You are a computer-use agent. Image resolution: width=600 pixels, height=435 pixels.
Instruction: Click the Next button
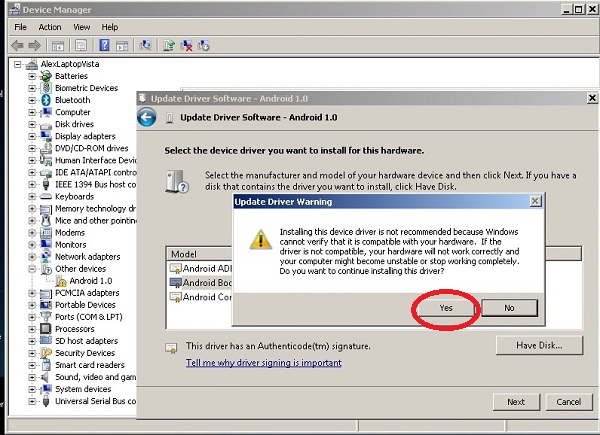click(516, 402)
